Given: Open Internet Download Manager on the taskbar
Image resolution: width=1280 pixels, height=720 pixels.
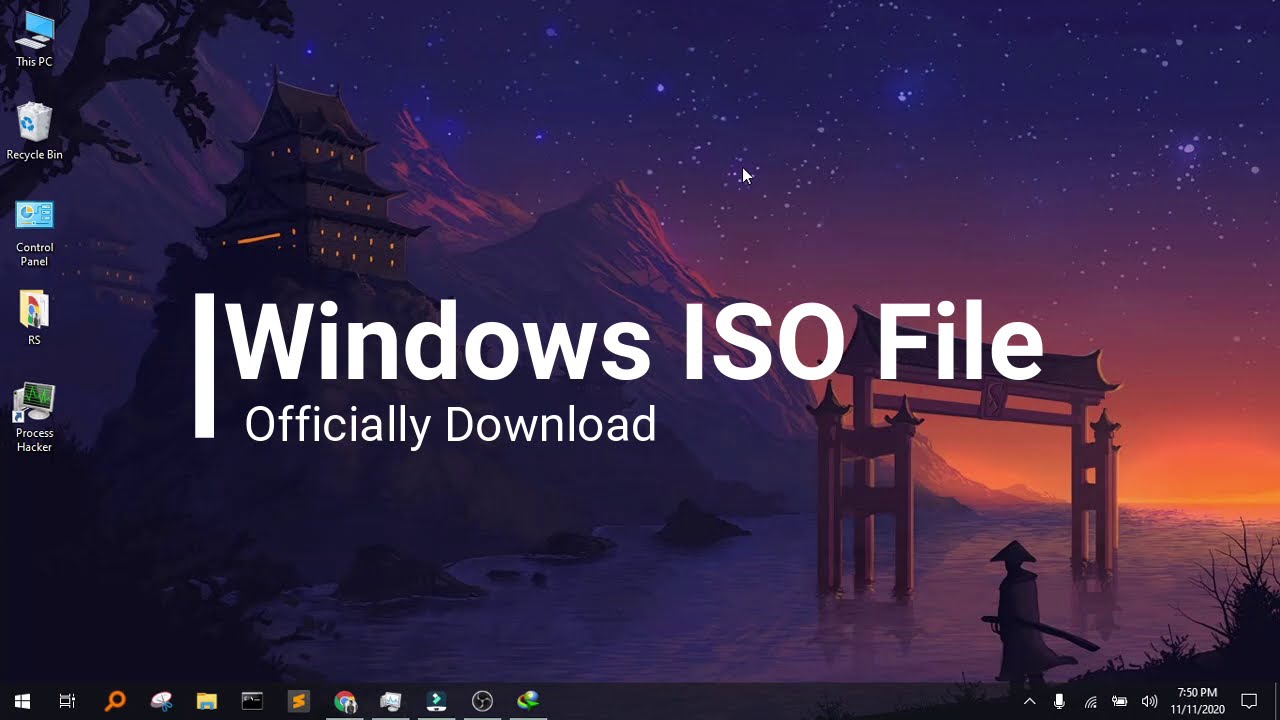Looking at the screenshot, I should (528, 701).
